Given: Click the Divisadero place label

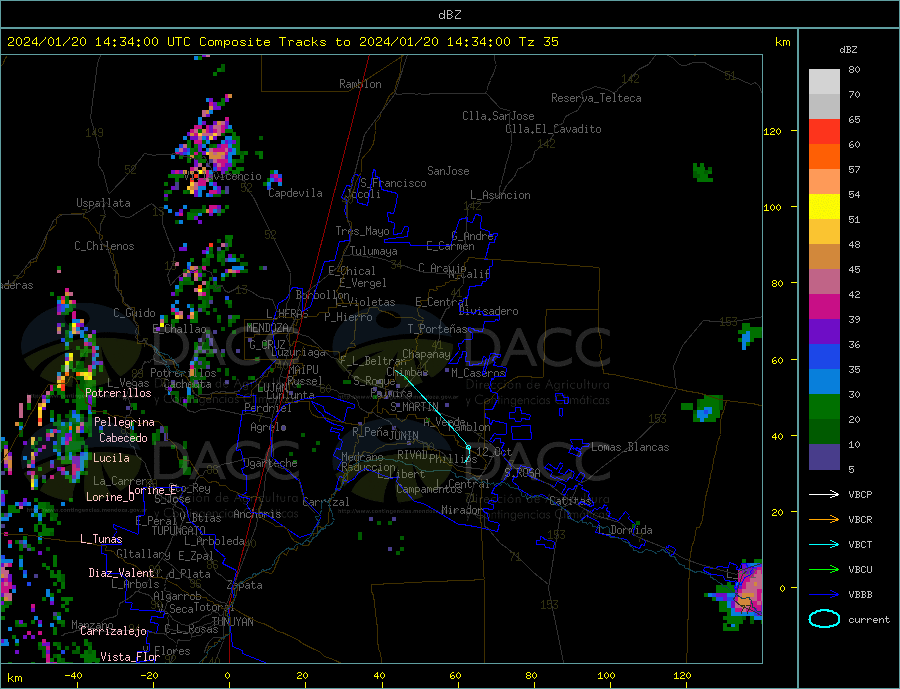Looking at the screenshot, I should (488, 311).
